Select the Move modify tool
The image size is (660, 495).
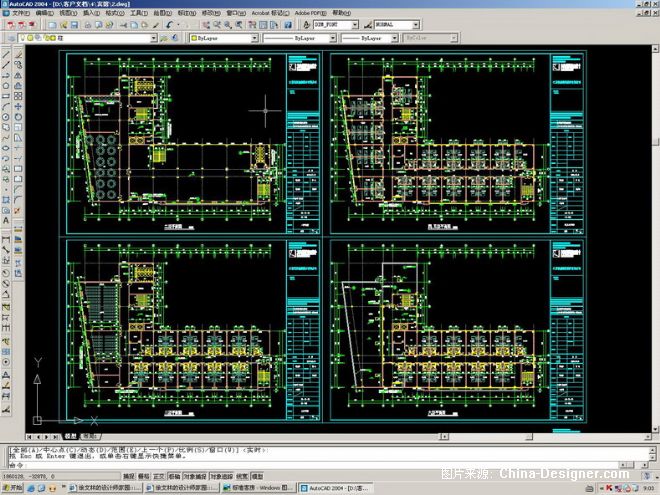click(18, 106)
